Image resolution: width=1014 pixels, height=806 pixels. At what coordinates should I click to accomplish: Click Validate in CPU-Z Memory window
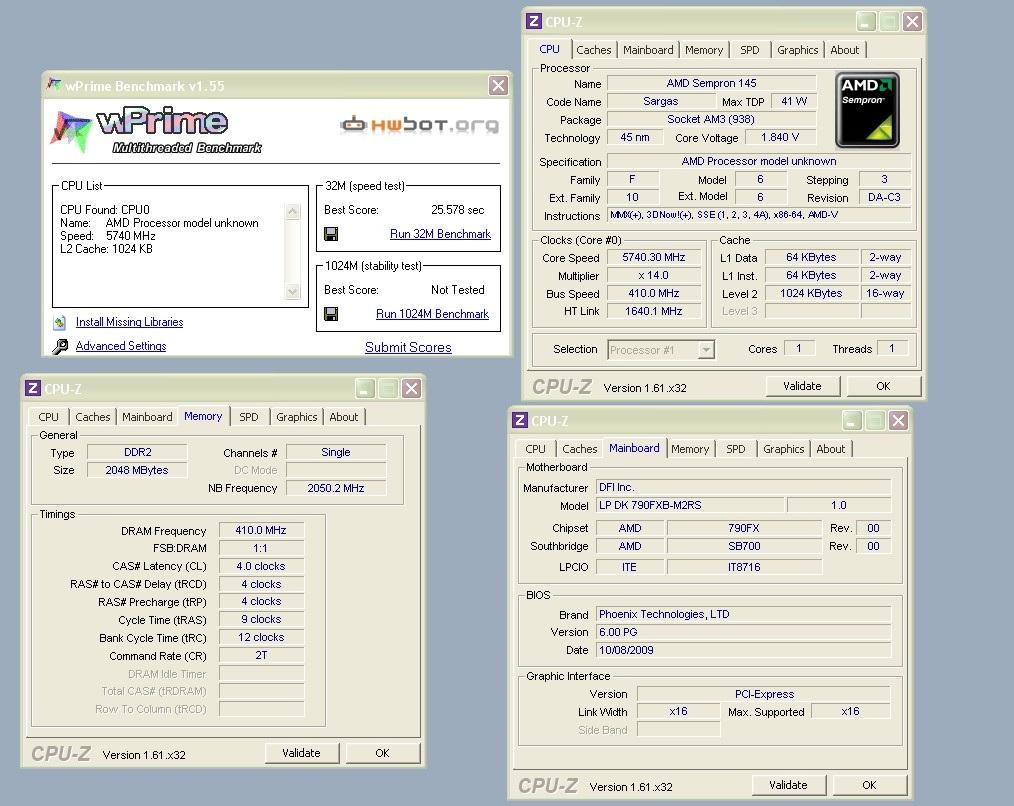(x=301, y=753)
